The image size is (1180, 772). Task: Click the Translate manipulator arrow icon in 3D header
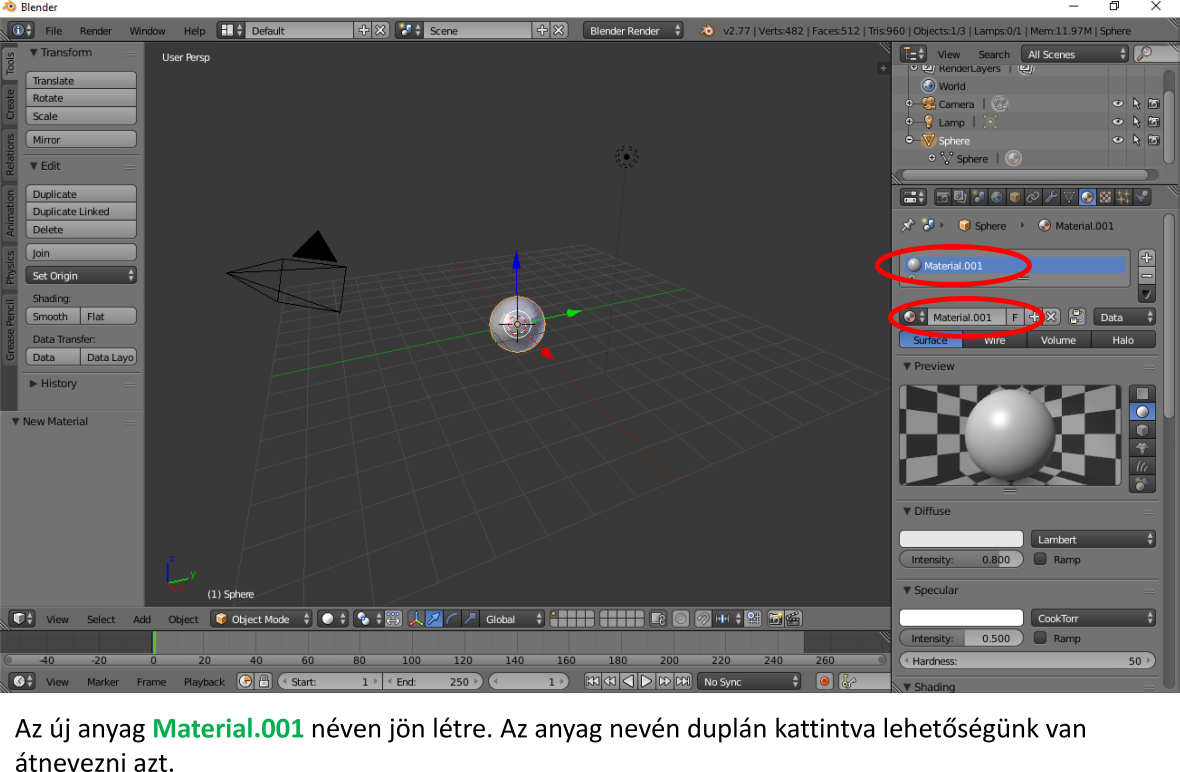point(434,619)
